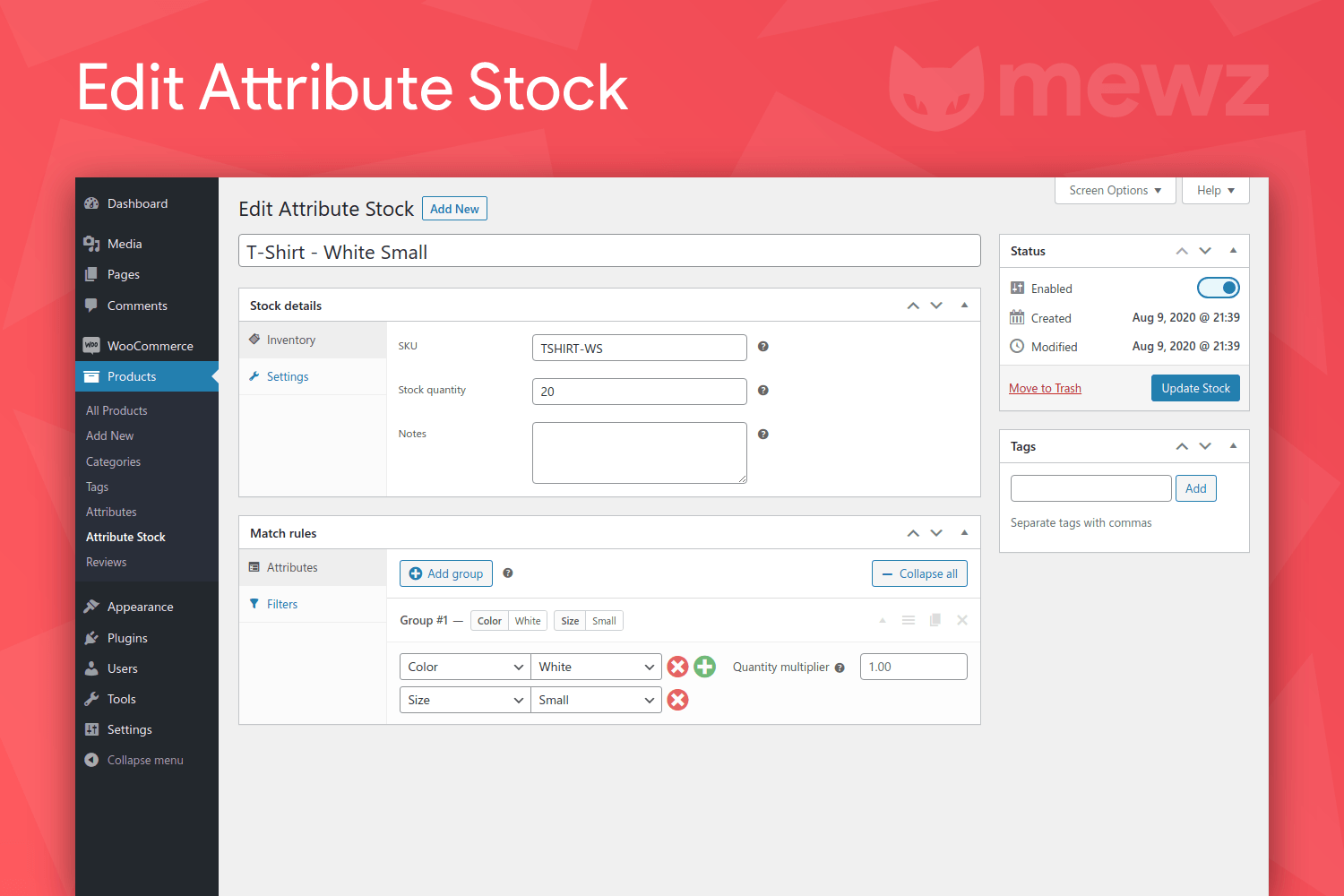Open the SKU help question-mark icon
Image resolution: width=1344 pixels, height=896 pixels.
tap(762, 346)
